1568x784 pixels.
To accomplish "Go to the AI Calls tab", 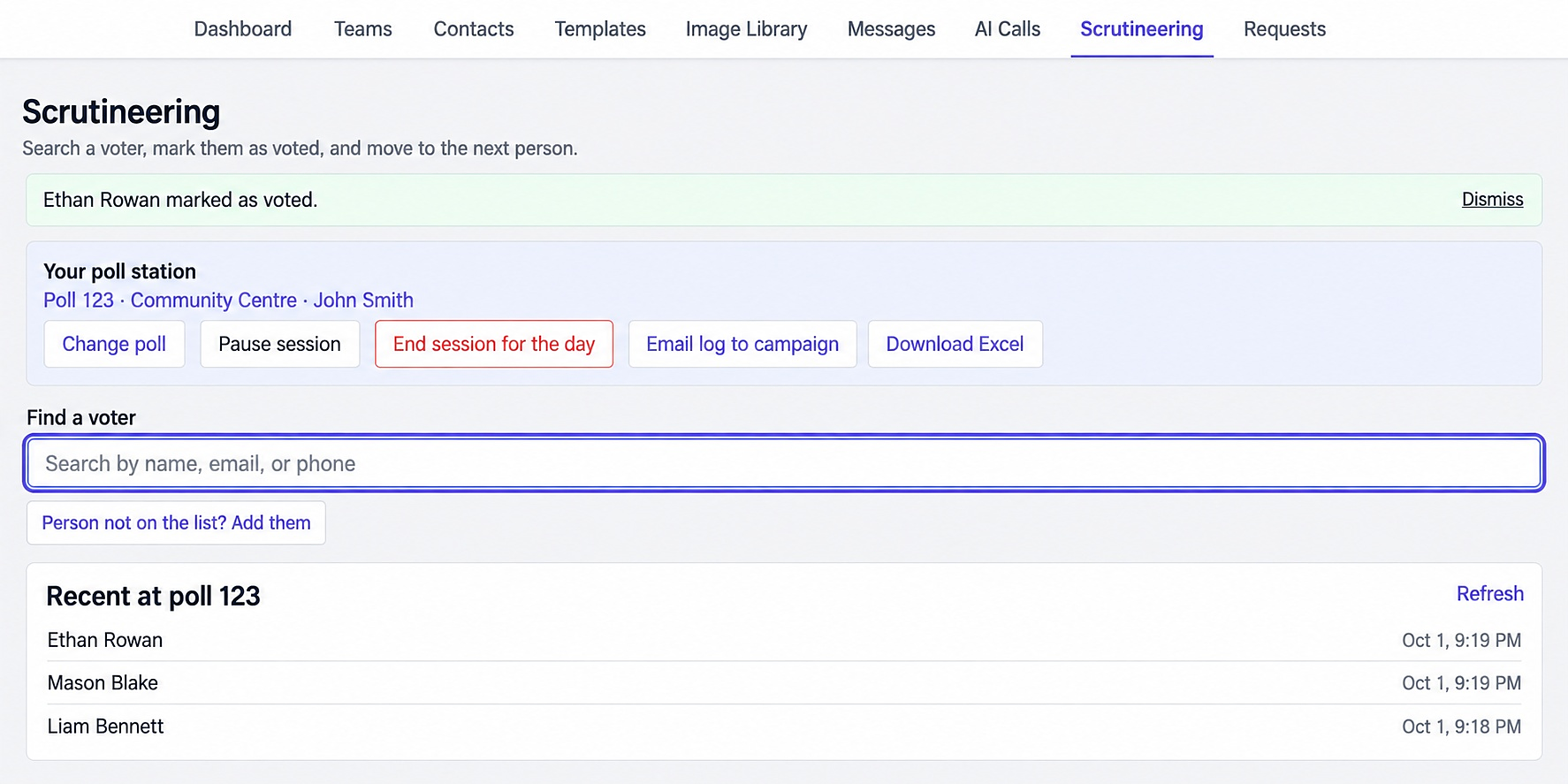I will pos(1008,29).
